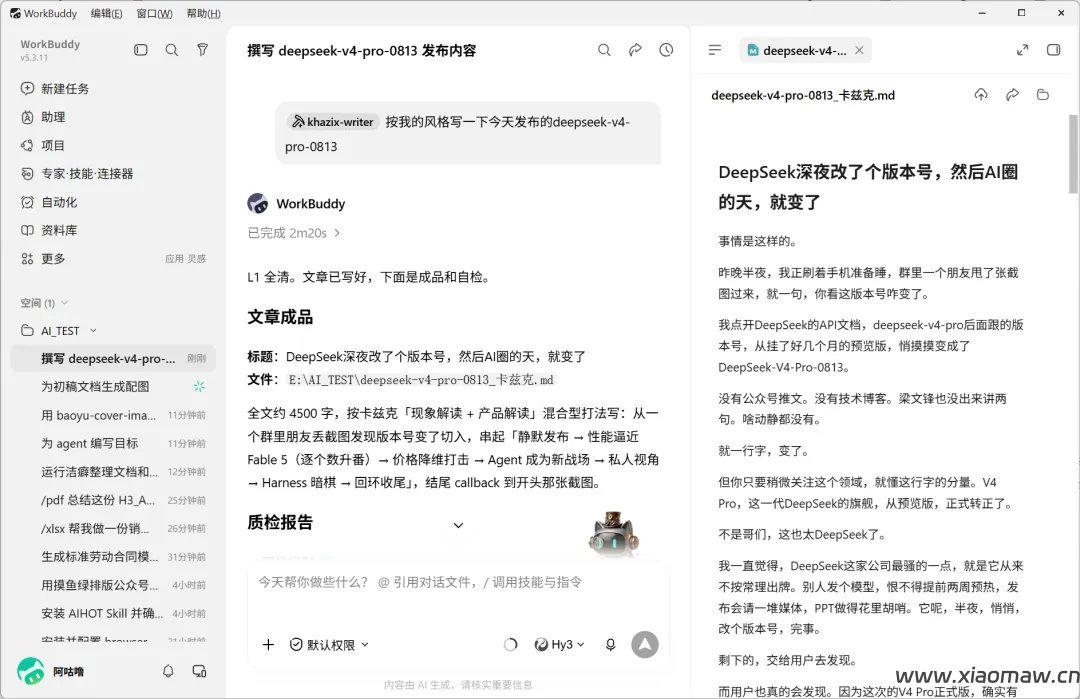Select the task /pdf 总结这份 H3_A...

click(x=113, y=500)
